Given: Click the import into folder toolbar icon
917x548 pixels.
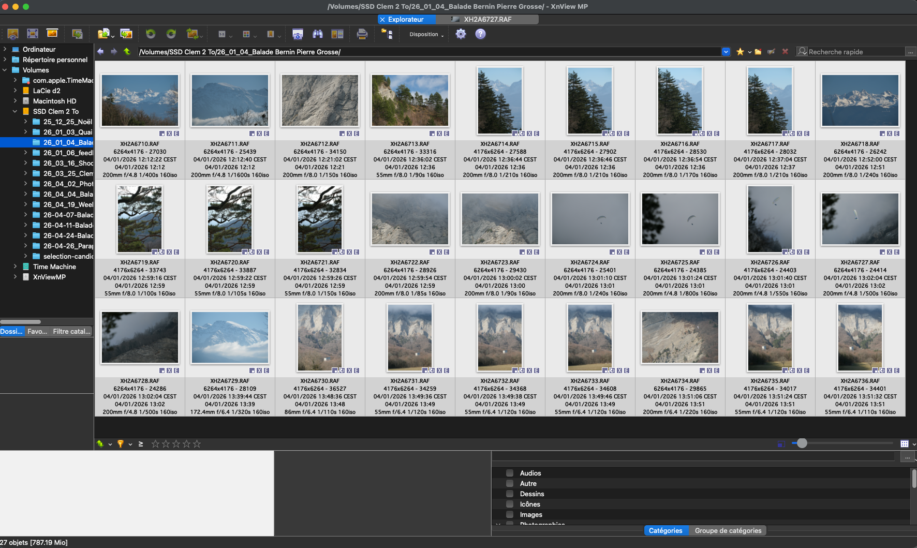Looking at the screenshot, I should pos(104,34).
